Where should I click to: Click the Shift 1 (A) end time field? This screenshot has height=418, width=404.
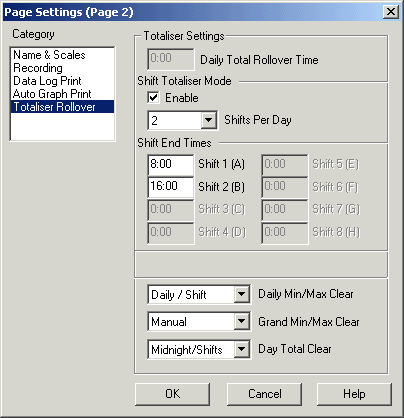[170, 165]
